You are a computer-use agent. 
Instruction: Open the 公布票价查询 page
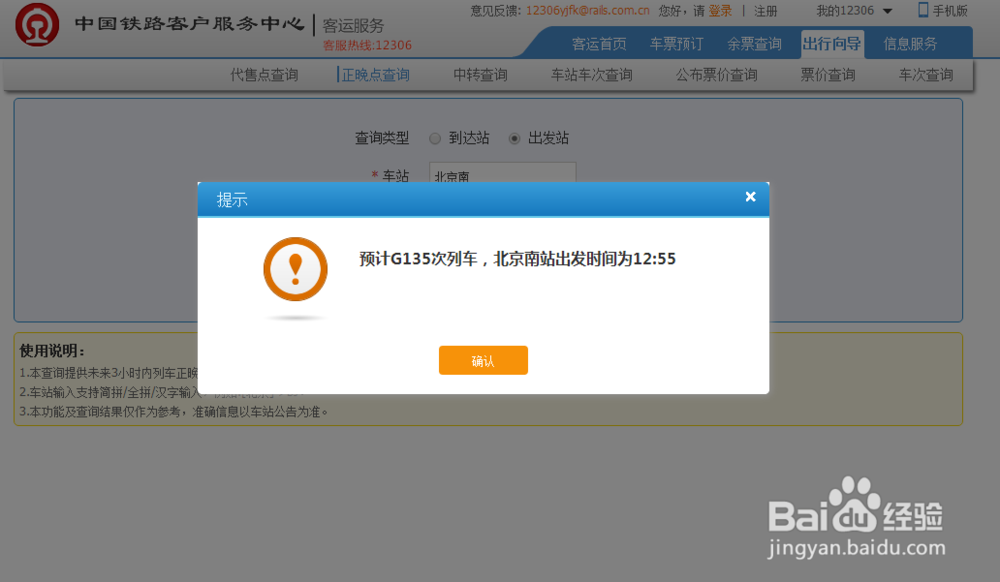(x=715, y=74)
